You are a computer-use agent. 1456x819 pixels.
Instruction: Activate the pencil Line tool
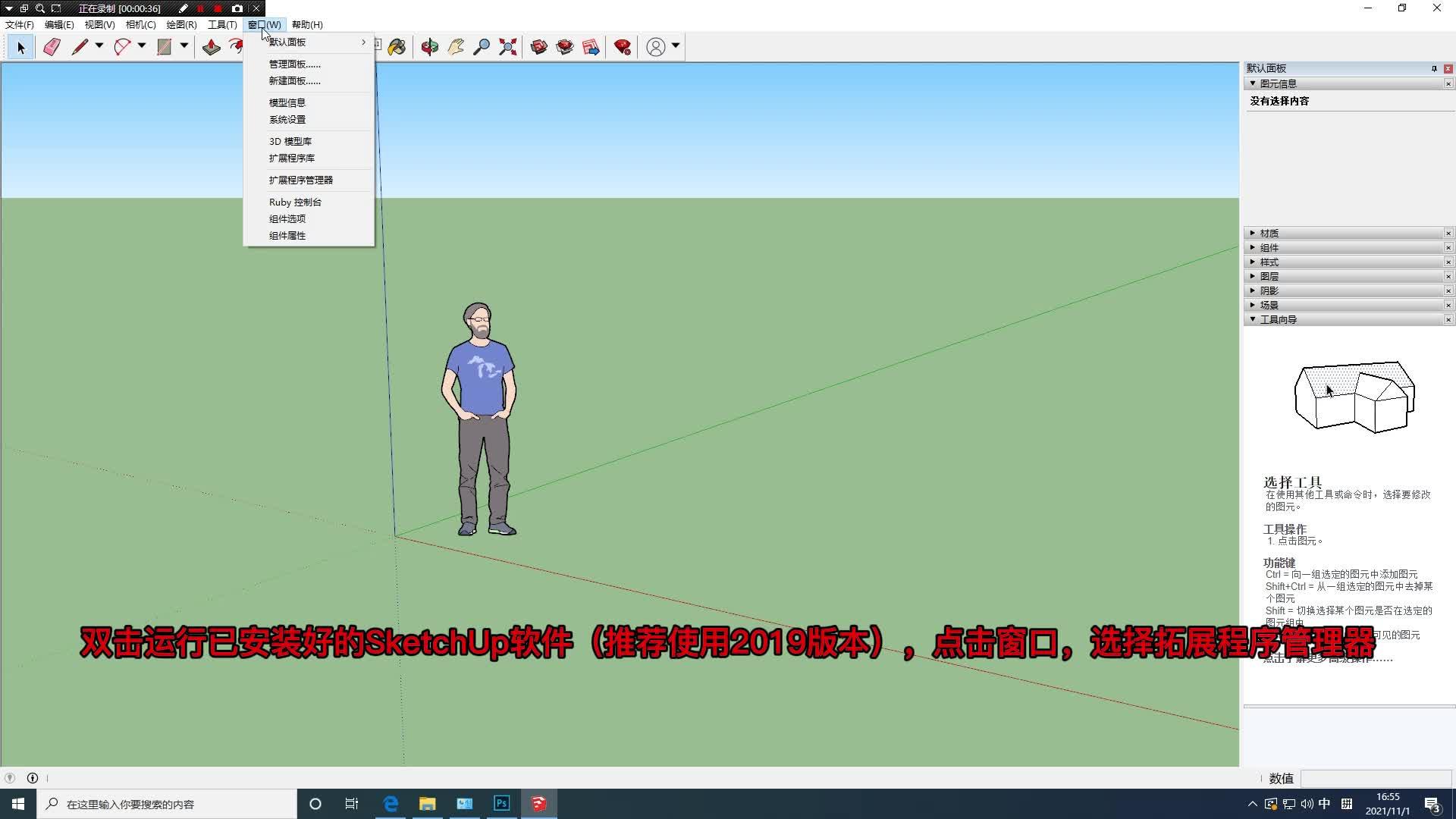(x=80, y=47)
